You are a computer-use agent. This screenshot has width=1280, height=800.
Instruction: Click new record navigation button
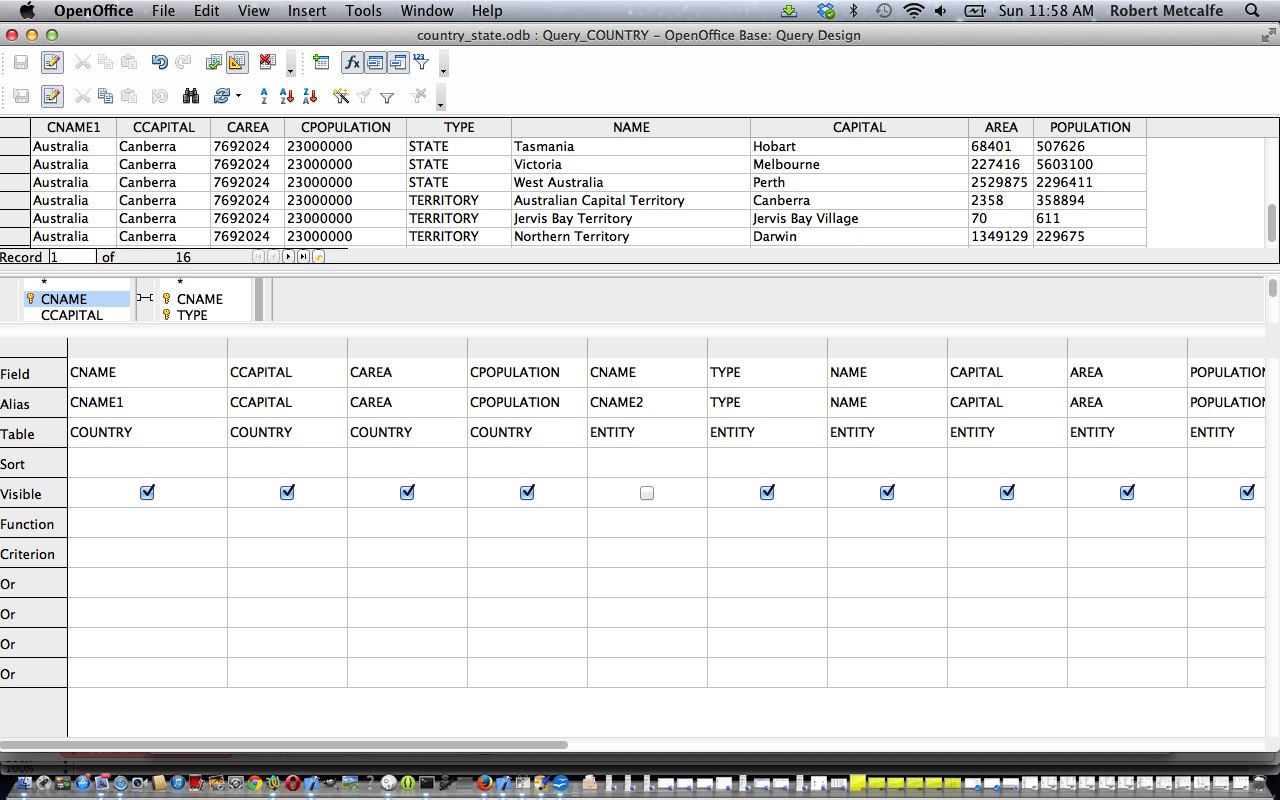pos(319,257)
